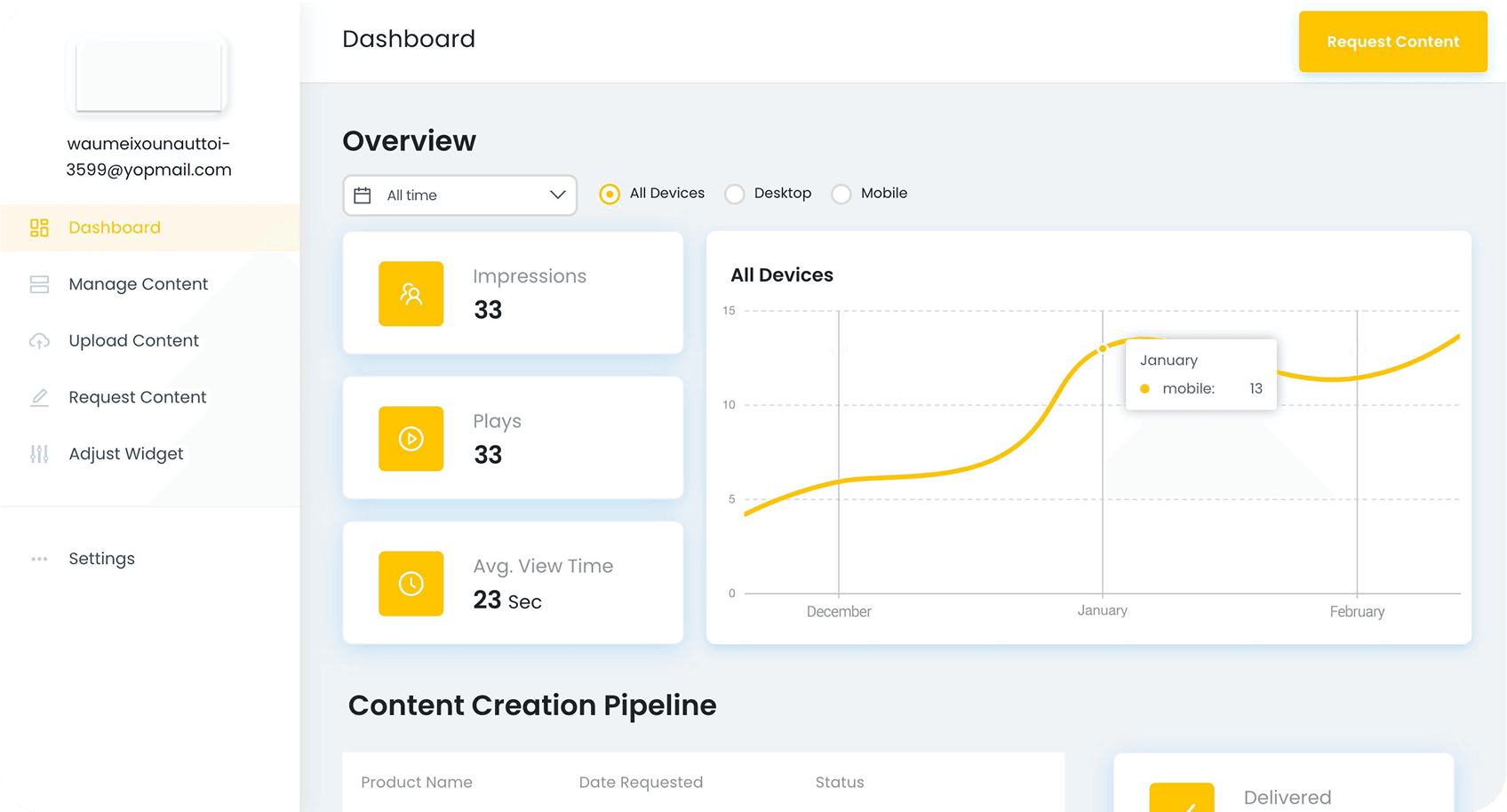Click the Request Content pencil icon
Image resolution: width=1507 pixels, height=812 pixels.
(39, 398)
